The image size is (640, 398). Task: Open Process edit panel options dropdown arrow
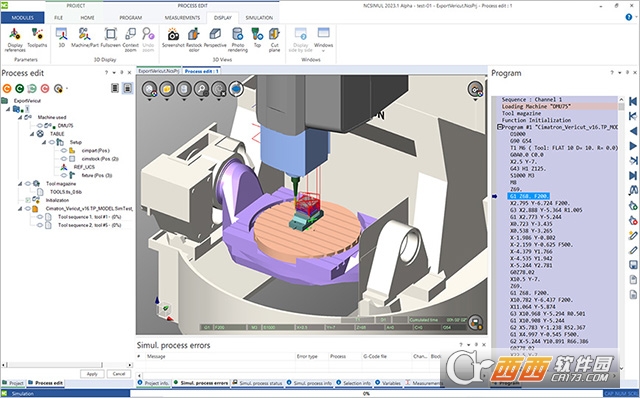[113, 73]
